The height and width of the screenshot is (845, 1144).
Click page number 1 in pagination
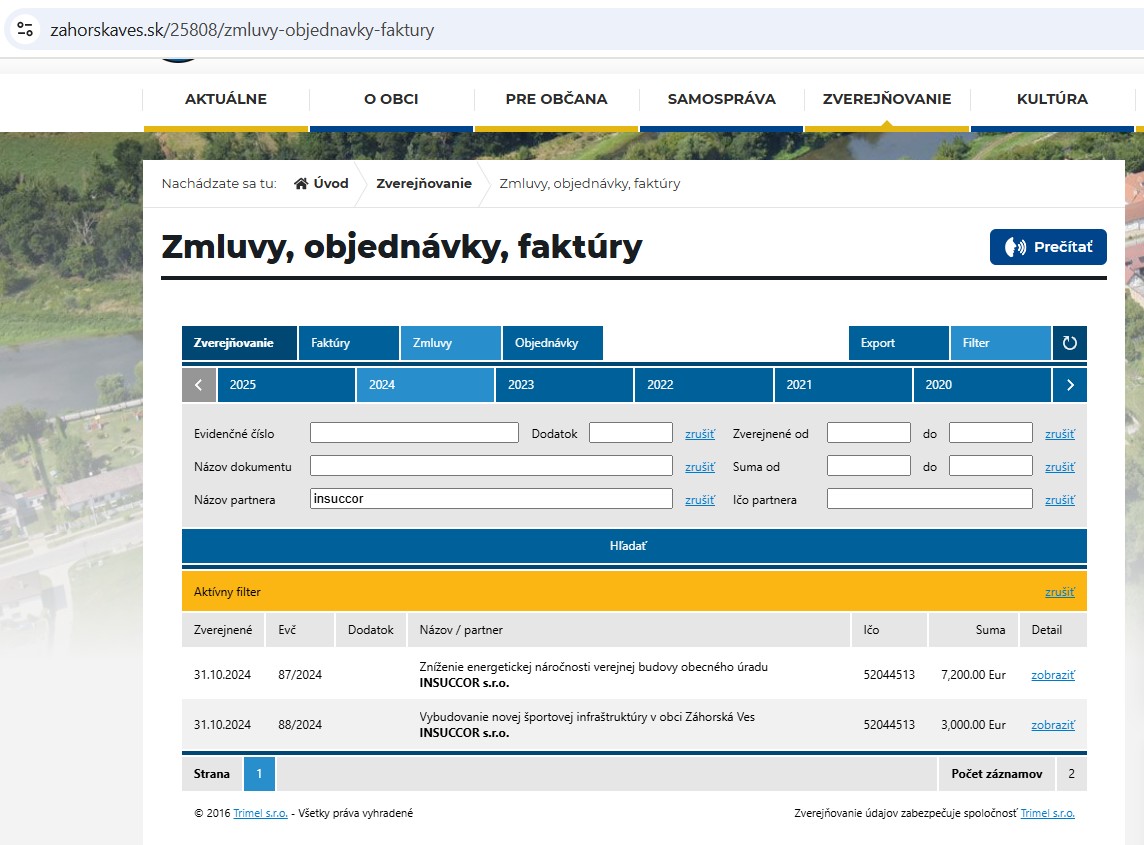tap(259, 774)
